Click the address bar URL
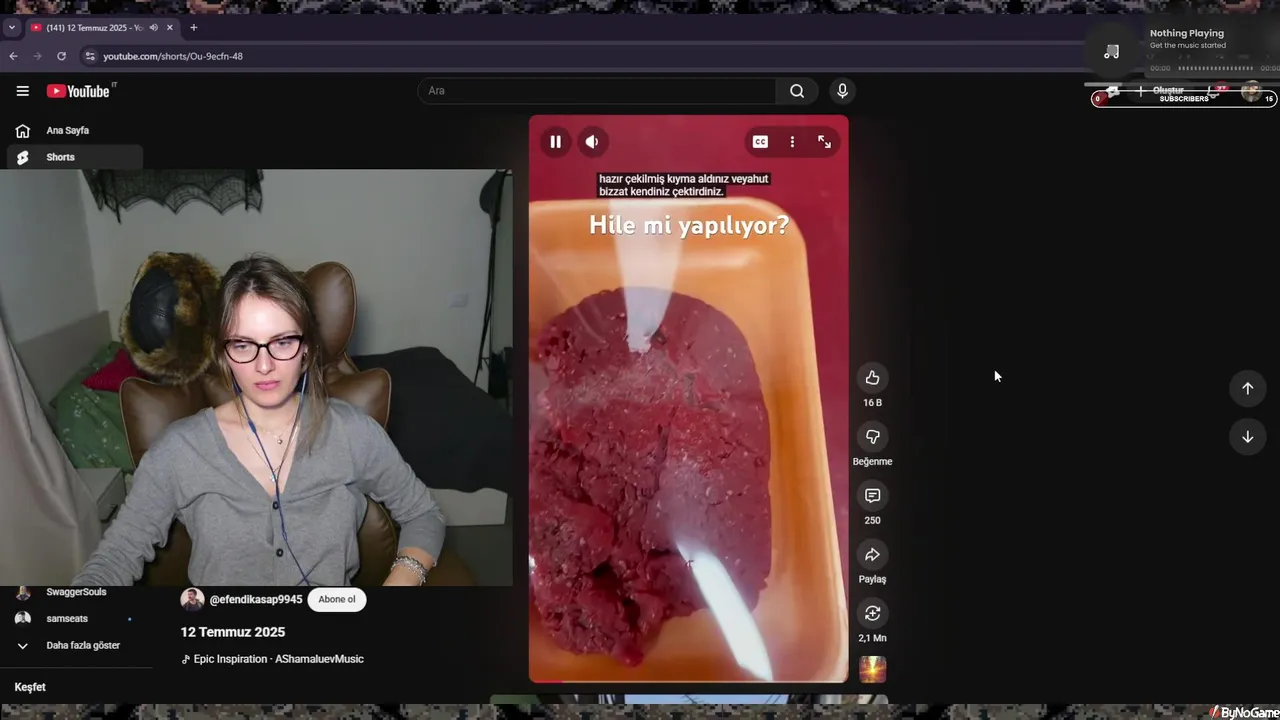 pyautogui.click(x=173, y=56)
